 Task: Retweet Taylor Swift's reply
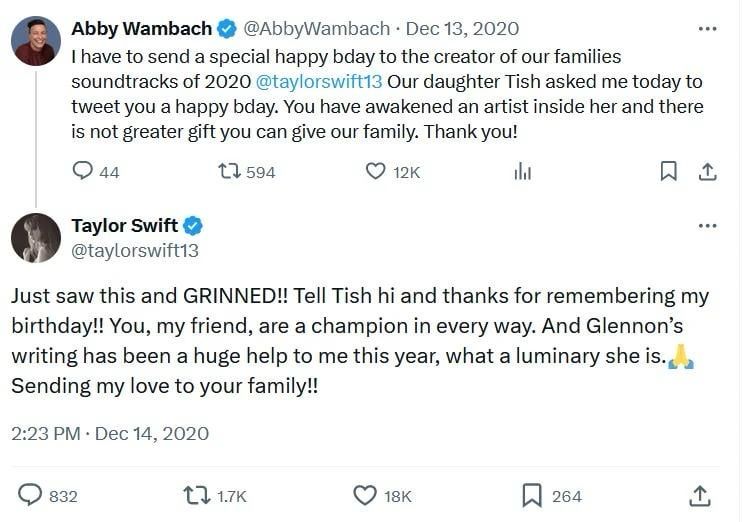198,495
